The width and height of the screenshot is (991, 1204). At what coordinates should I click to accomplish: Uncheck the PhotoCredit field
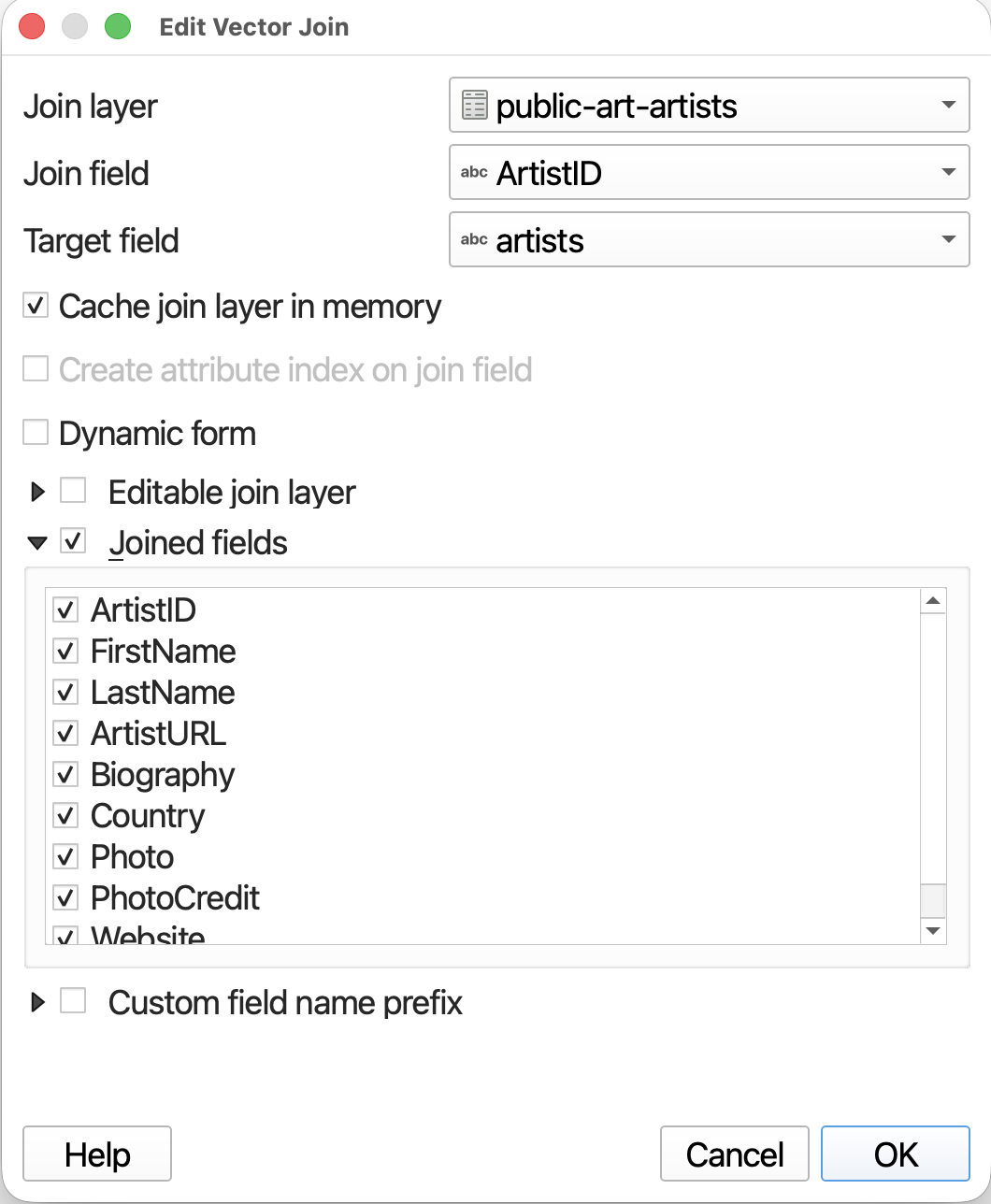click(65, 898)
